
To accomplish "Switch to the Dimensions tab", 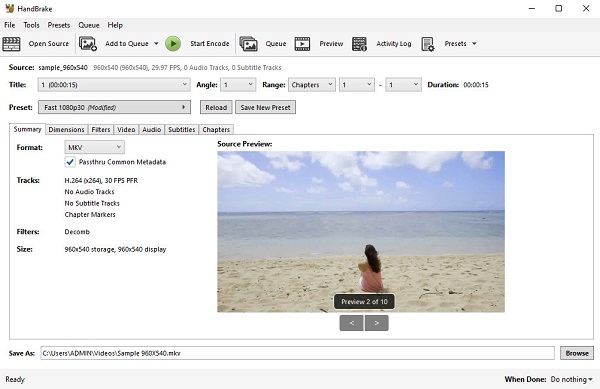I will 66,130.
